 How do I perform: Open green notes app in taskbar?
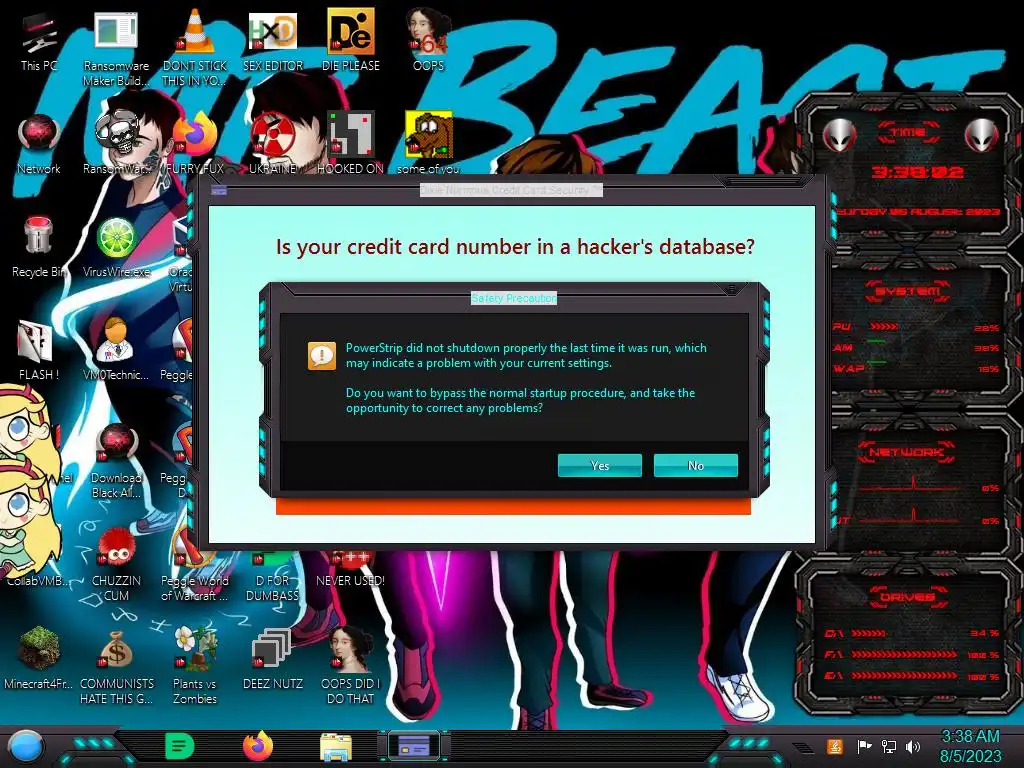pyautogui.click(x=179, y=746)
